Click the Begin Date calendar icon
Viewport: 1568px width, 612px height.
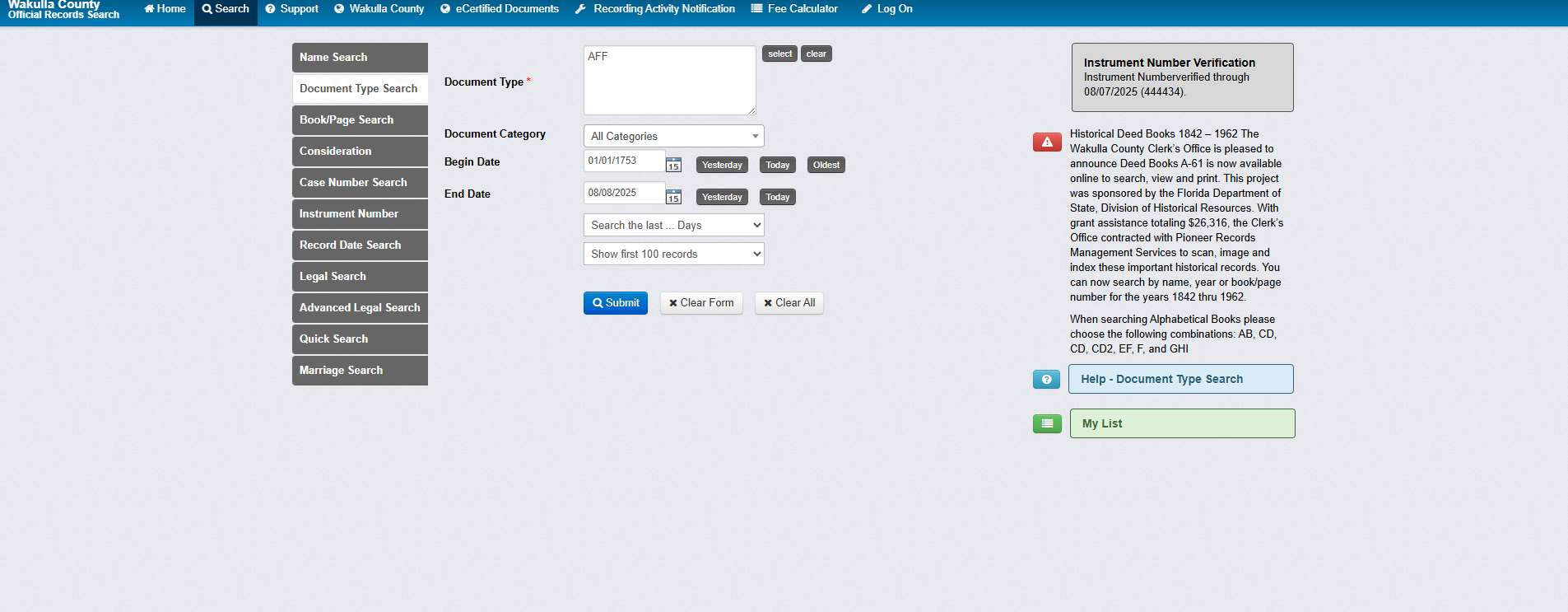click(673, 165)
